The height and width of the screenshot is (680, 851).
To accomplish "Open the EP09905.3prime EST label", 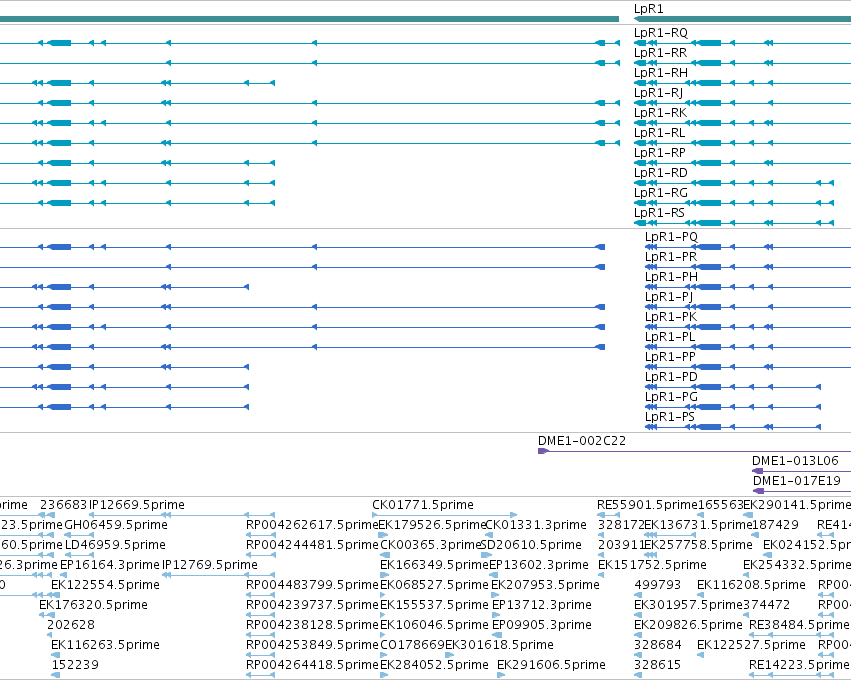I will 542,626.
